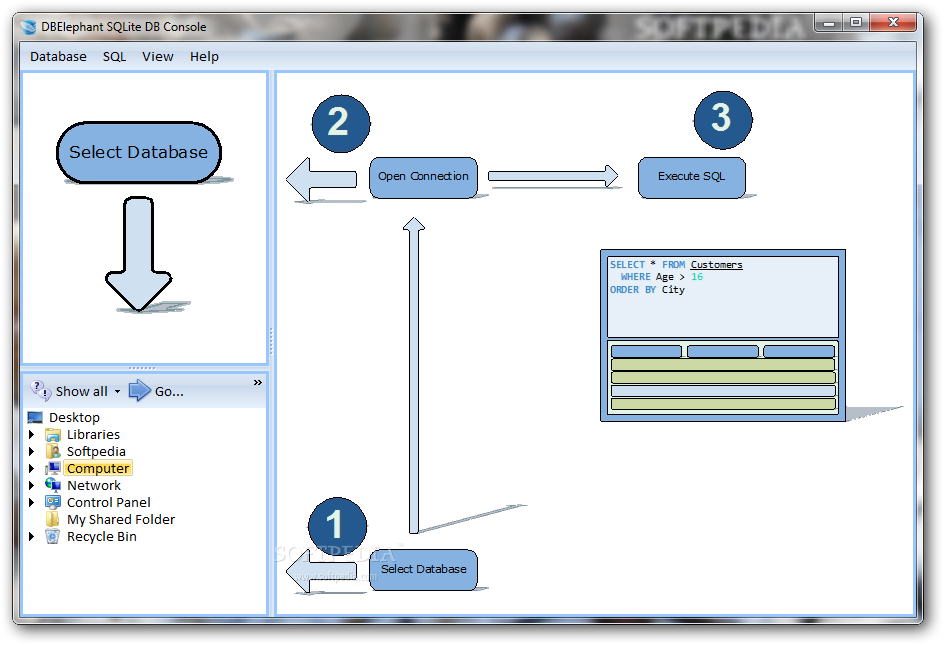Click the Recycle Bin icon

(x=53, y=536)
